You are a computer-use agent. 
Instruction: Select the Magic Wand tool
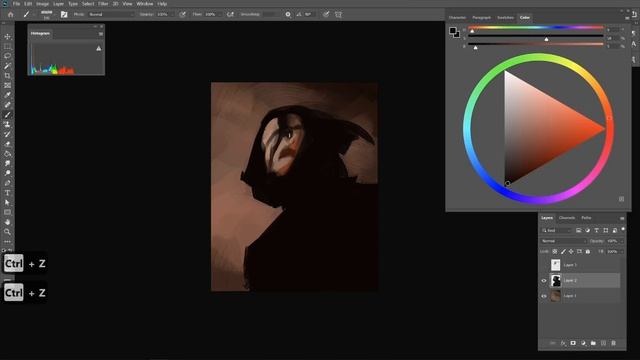pos(7,66)
